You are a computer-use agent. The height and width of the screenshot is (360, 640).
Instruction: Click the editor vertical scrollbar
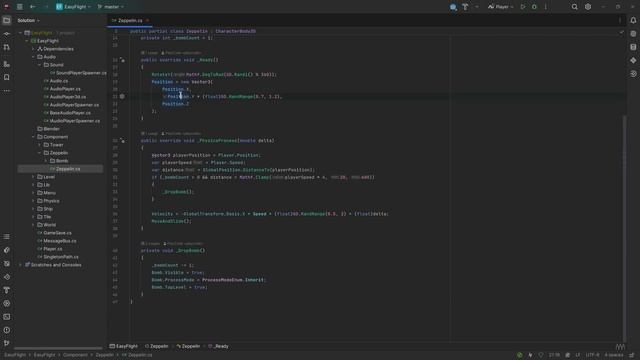coord(624,229)
